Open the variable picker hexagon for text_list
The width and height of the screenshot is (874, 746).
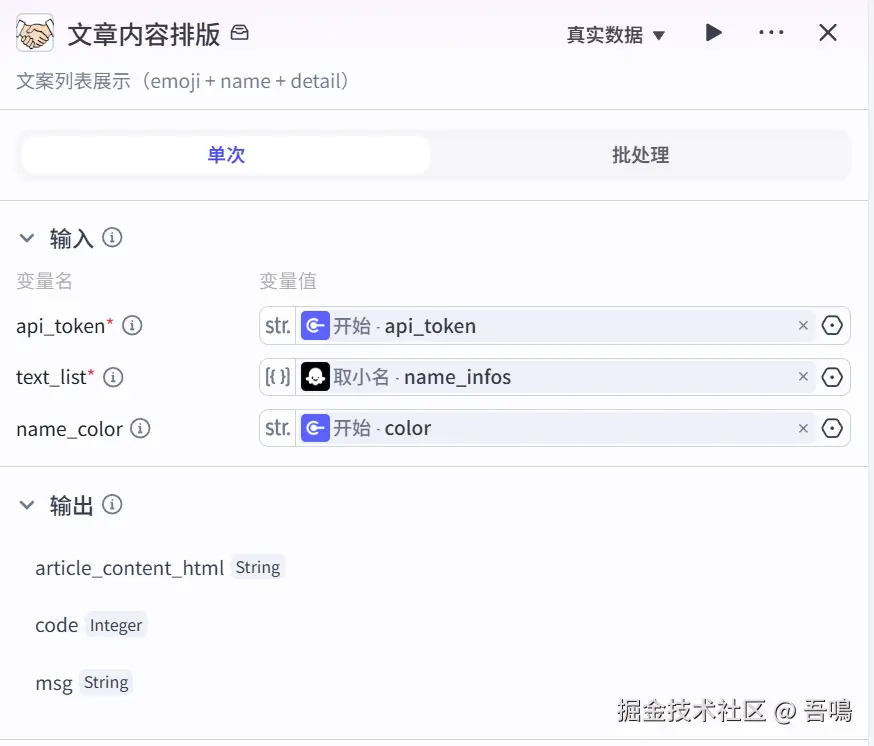click(832, 377)
